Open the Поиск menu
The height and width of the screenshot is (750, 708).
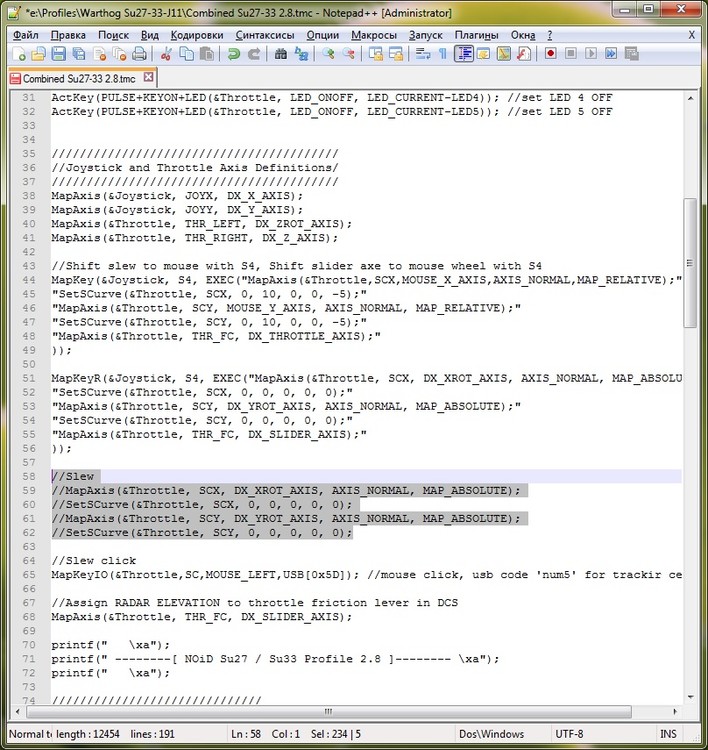113,35
